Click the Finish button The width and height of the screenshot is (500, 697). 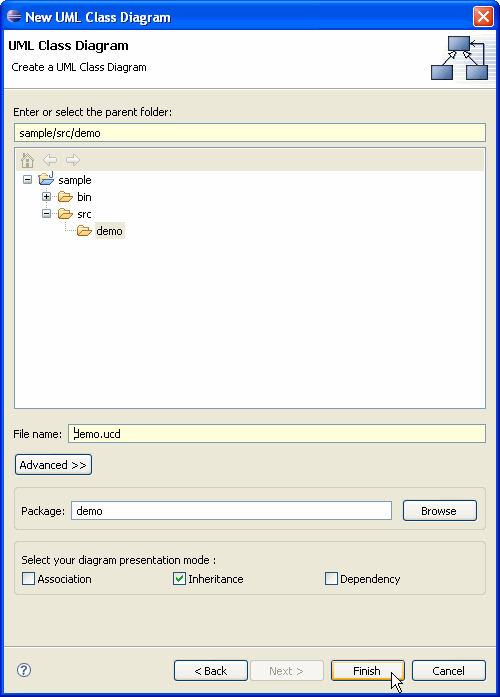pyautogui.click(x=368, y=670)
